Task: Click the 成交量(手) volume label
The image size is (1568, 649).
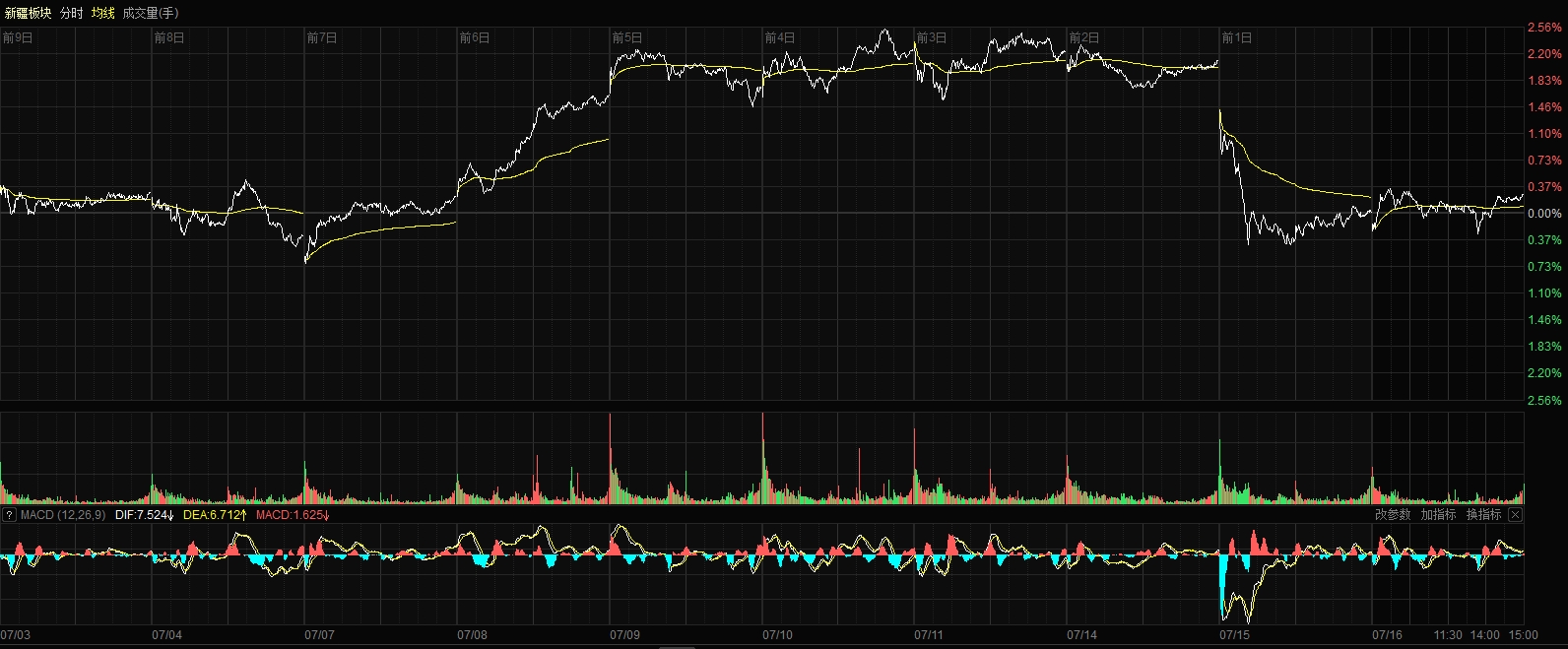Action: pos(151,13)
